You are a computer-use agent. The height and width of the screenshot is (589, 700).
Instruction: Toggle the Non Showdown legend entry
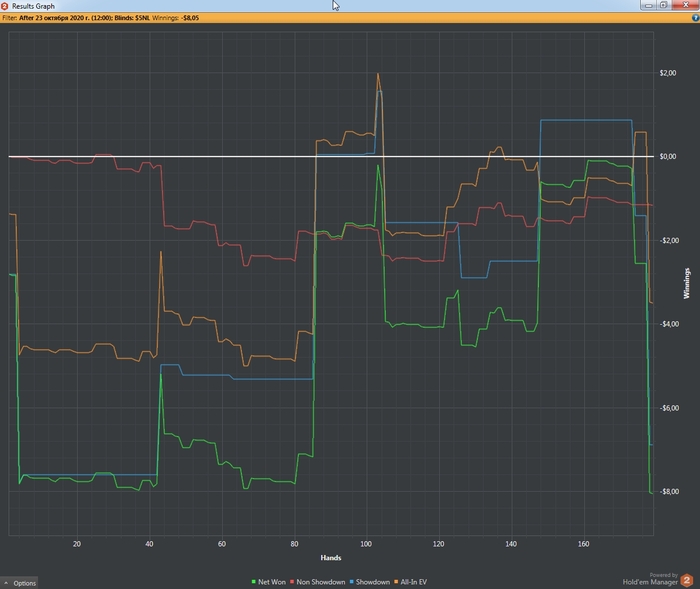317,582
